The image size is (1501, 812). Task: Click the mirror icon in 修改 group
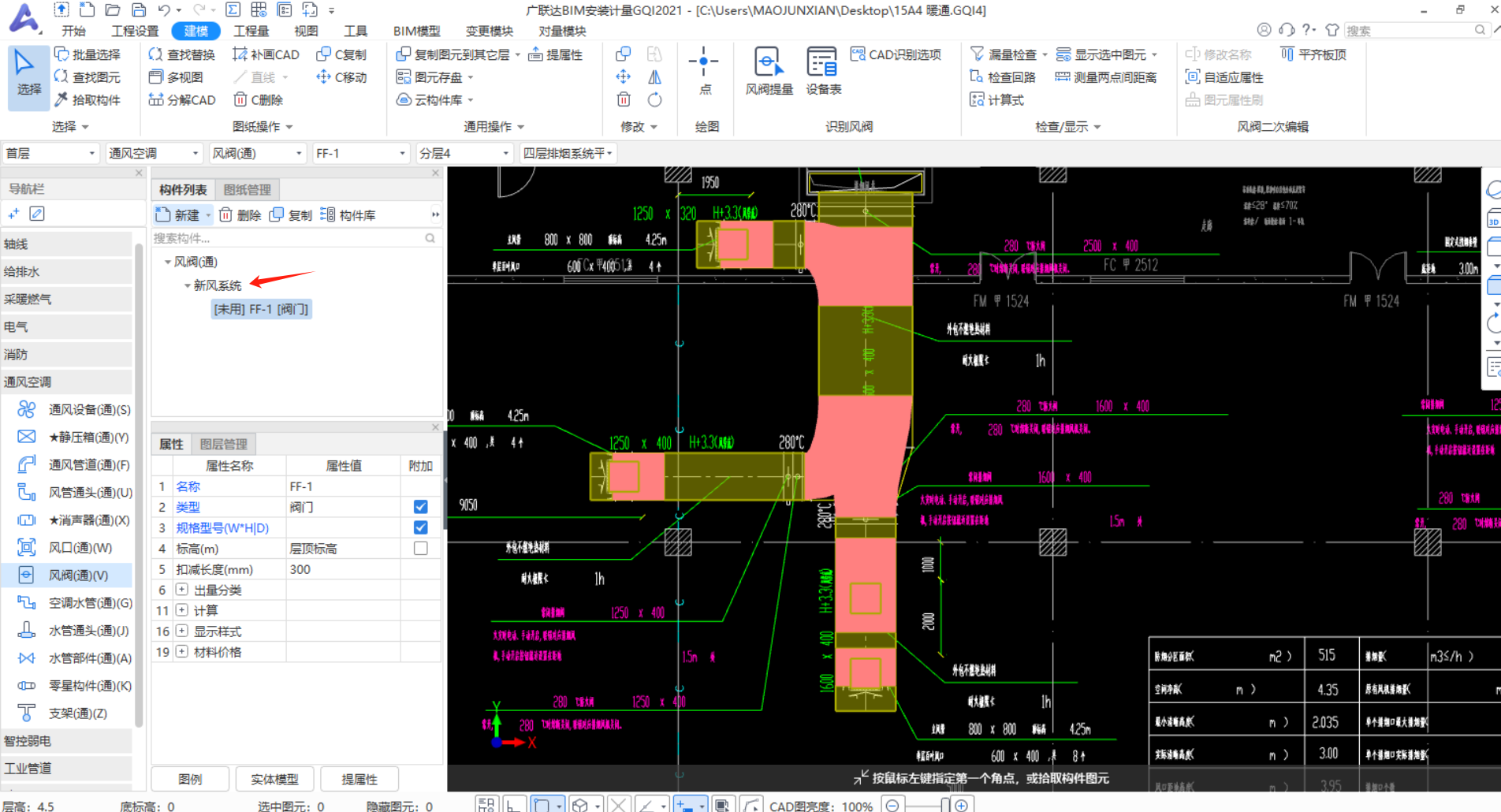tap(654, 77)
